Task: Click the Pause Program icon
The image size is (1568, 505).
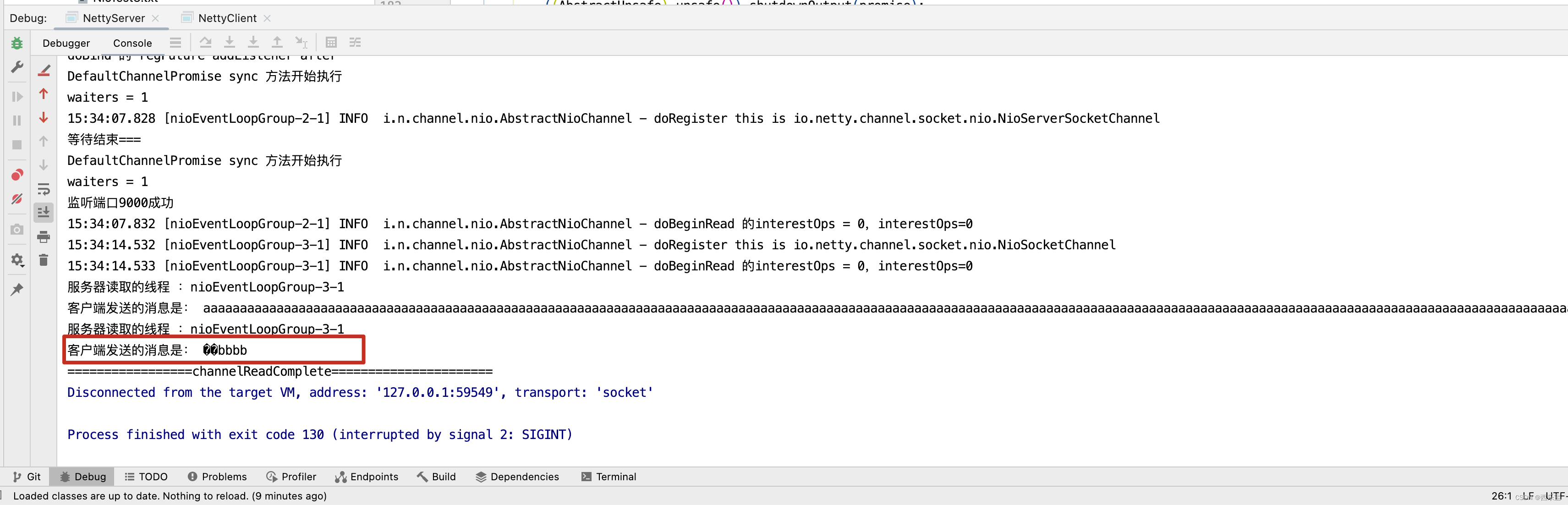Action: (x=17, y=121)
